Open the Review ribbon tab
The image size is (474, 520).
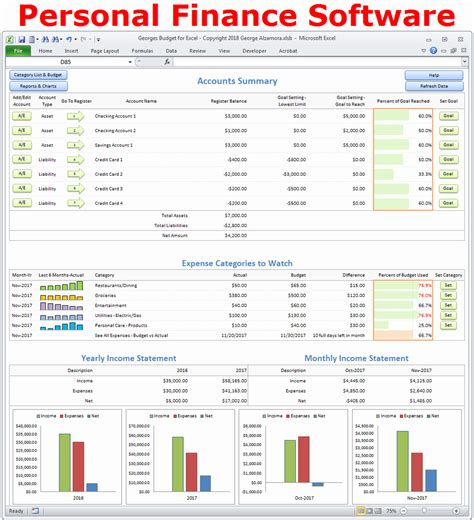198,51
